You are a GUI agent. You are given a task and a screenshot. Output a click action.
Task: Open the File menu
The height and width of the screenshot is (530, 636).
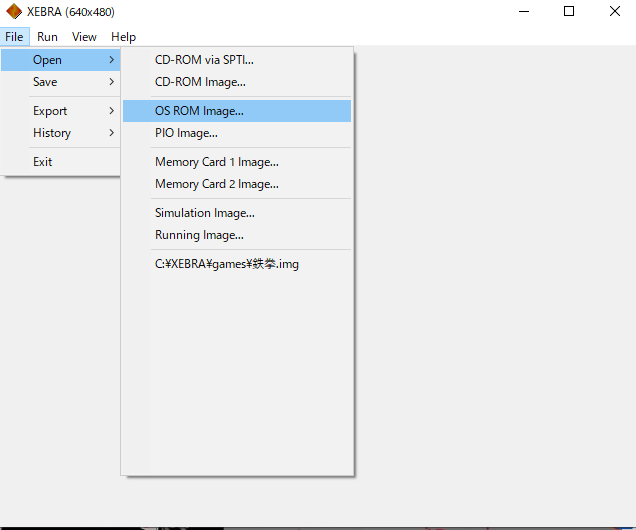coord(14,37)
